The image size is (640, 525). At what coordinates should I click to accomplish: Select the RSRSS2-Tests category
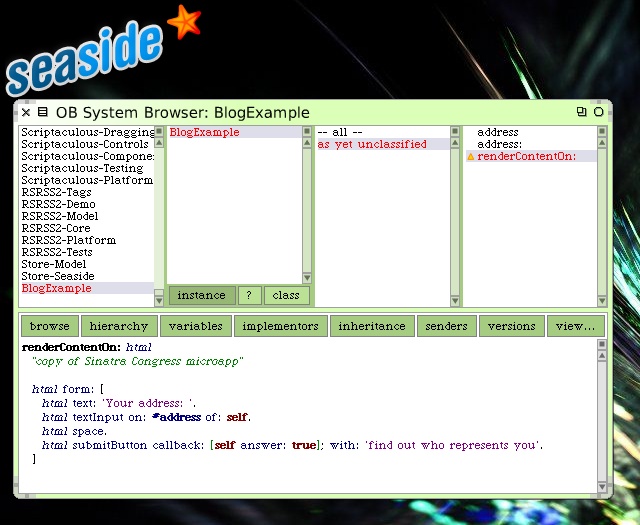pos(87,252)
